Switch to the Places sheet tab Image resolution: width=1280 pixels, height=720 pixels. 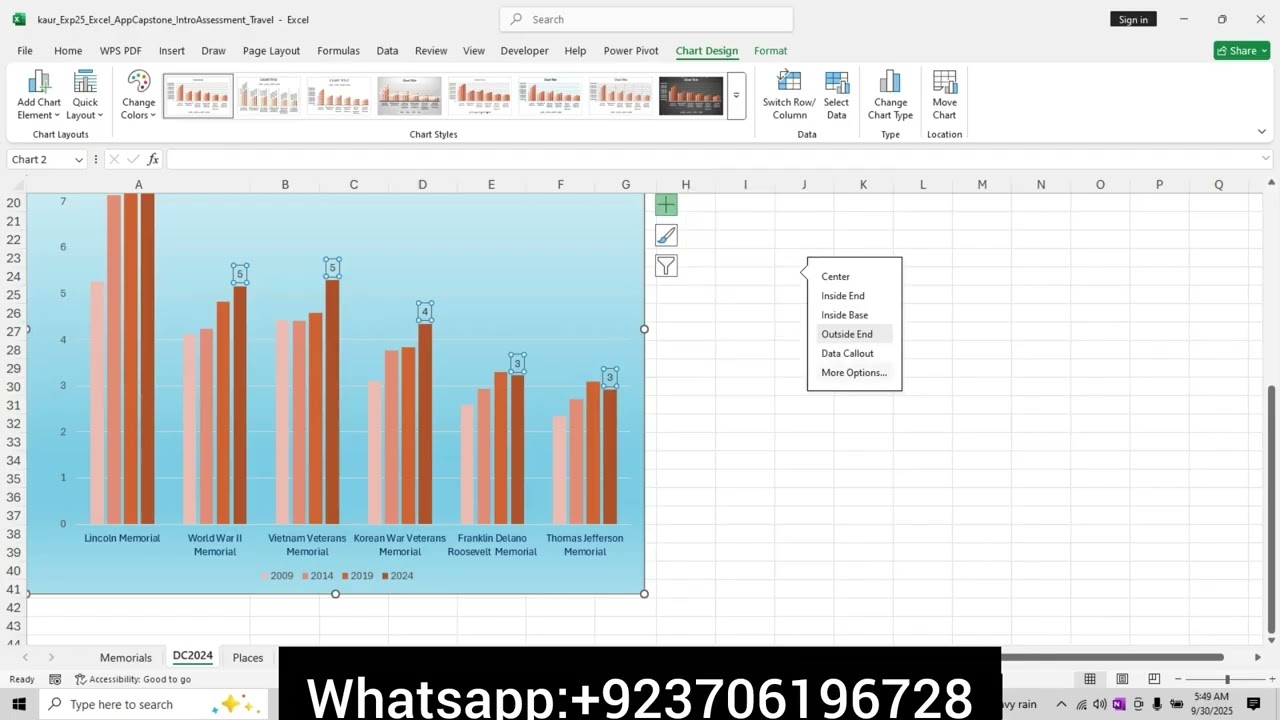[248, 657]
